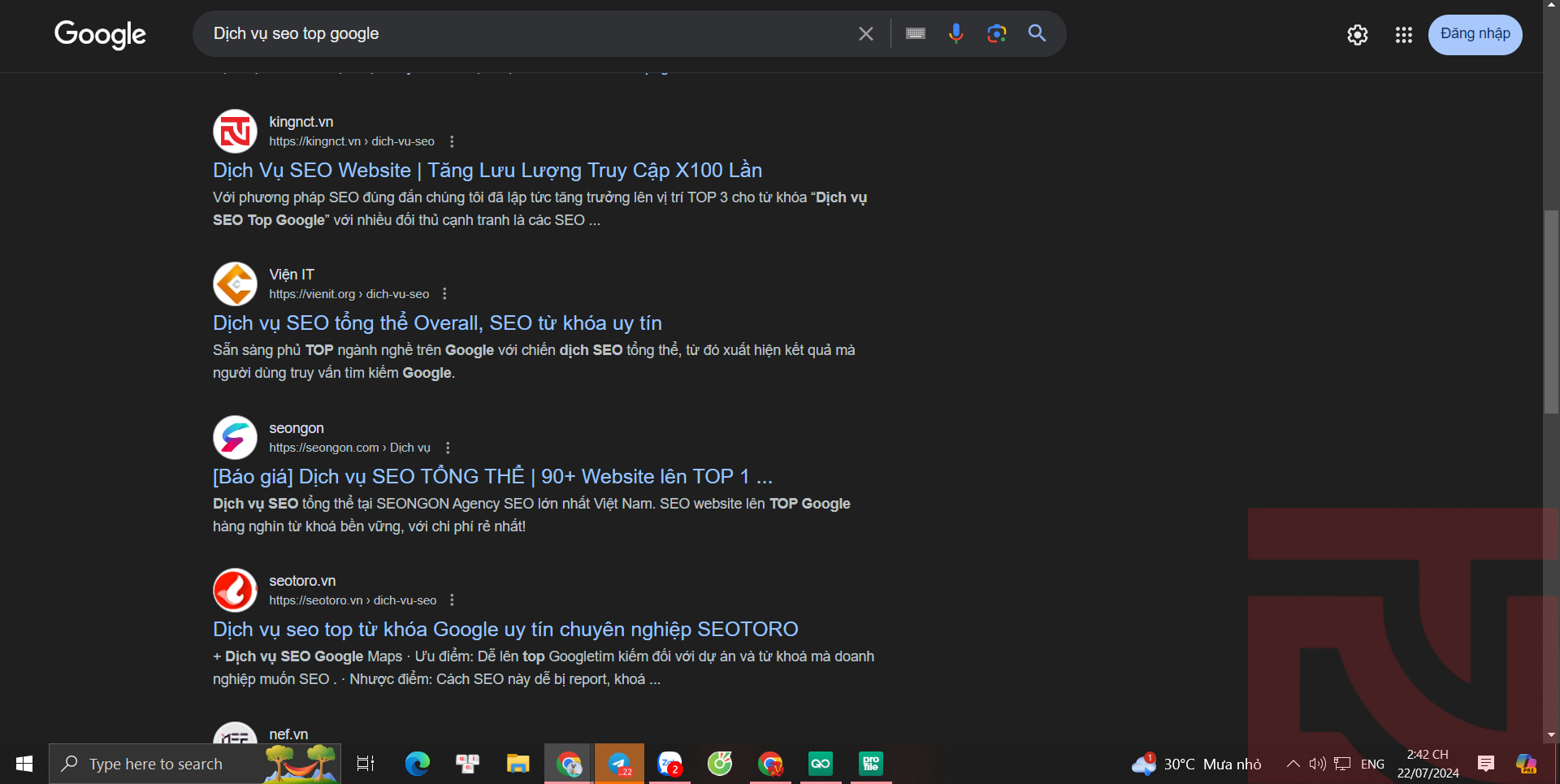Submit search with the magnifier icon
Screen dimensions: 1560x784
[1037, 33]
